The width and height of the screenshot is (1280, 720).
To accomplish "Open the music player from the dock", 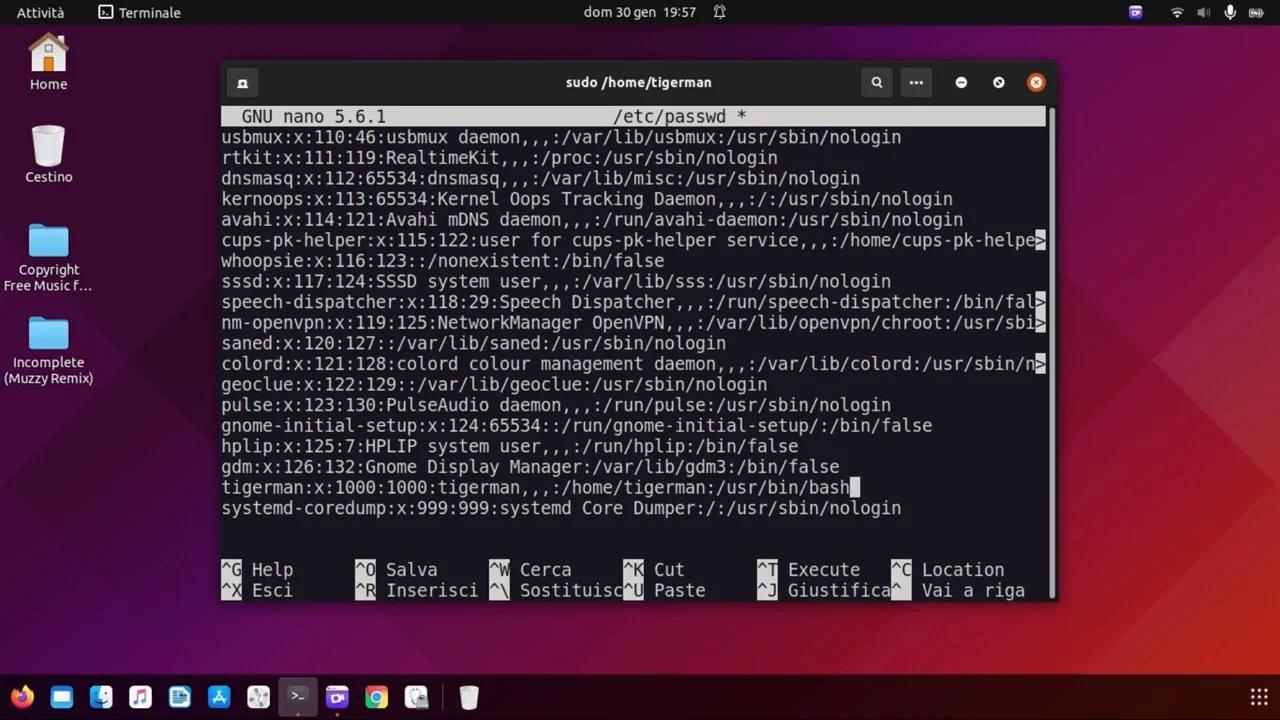I will [141, 697].
